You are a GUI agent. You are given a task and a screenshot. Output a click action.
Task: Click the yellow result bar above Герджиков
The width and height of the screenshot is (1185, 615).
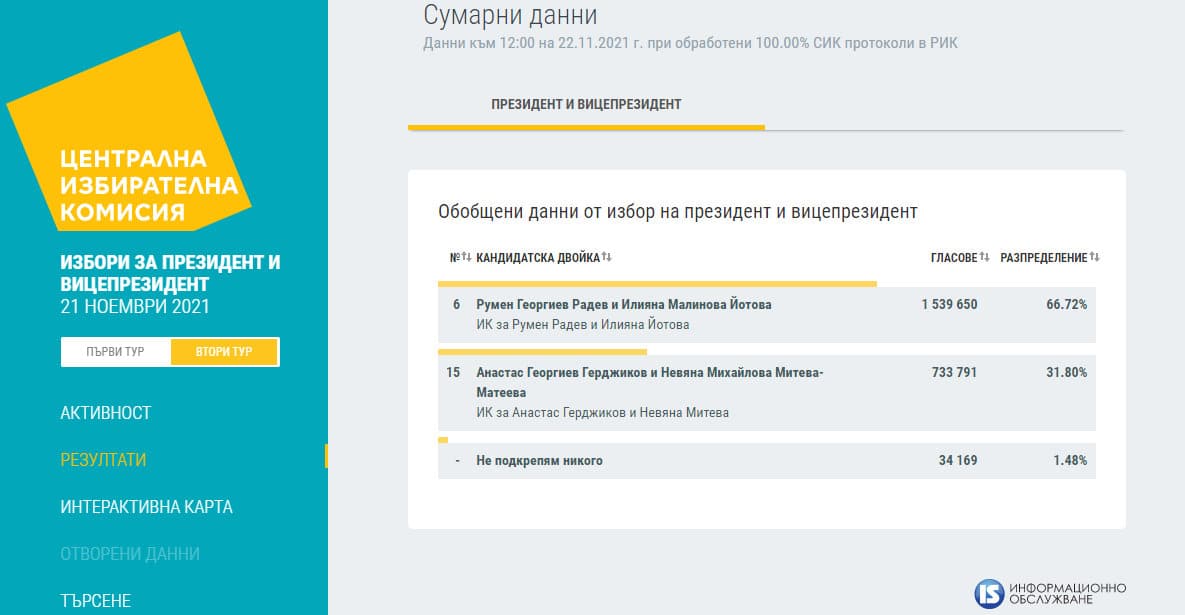pos(542,352)
